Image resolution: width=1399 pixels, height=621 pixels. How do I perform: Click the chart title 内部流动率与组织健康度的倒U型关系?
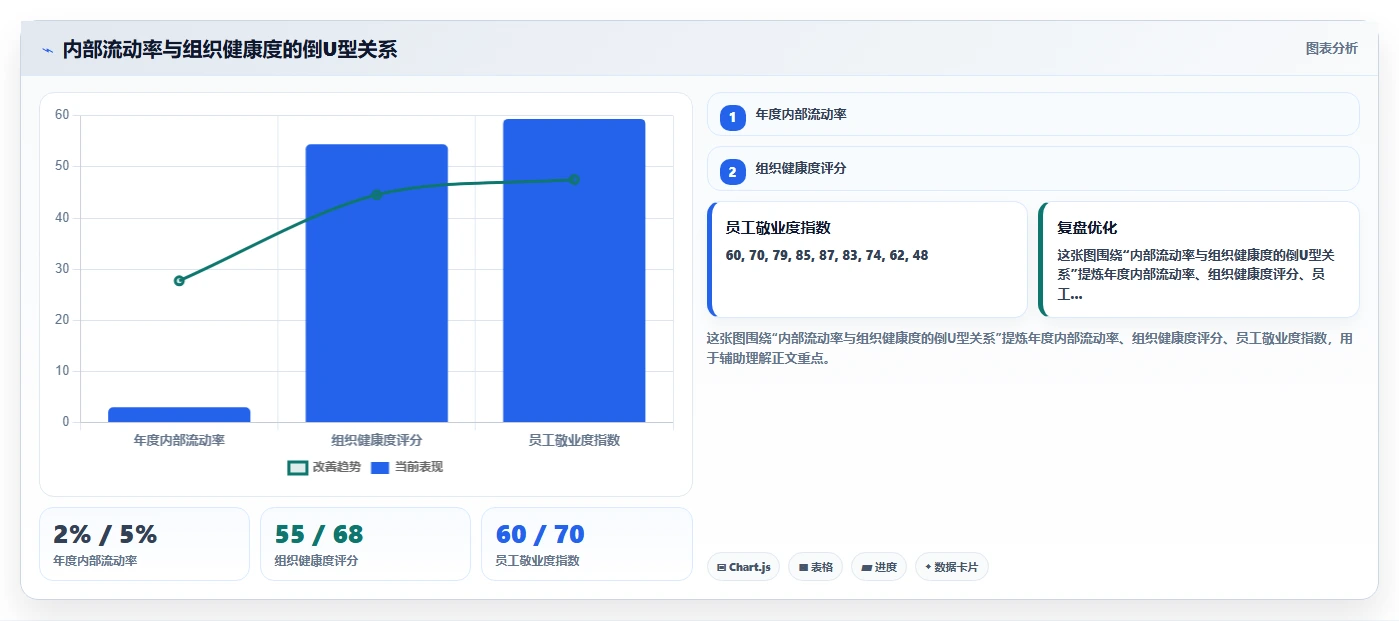pyautogui.click(x=230, y=50)
